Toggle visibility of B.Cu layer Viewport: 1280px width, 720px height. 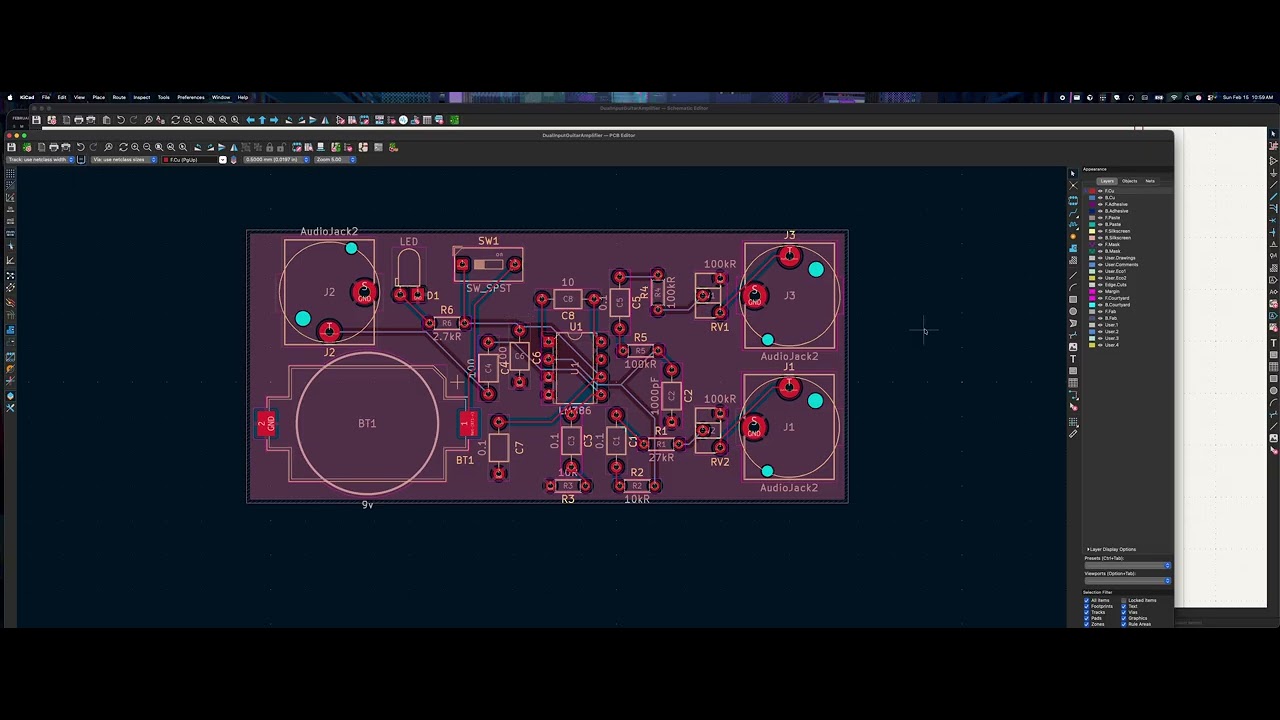(1100, 198)
